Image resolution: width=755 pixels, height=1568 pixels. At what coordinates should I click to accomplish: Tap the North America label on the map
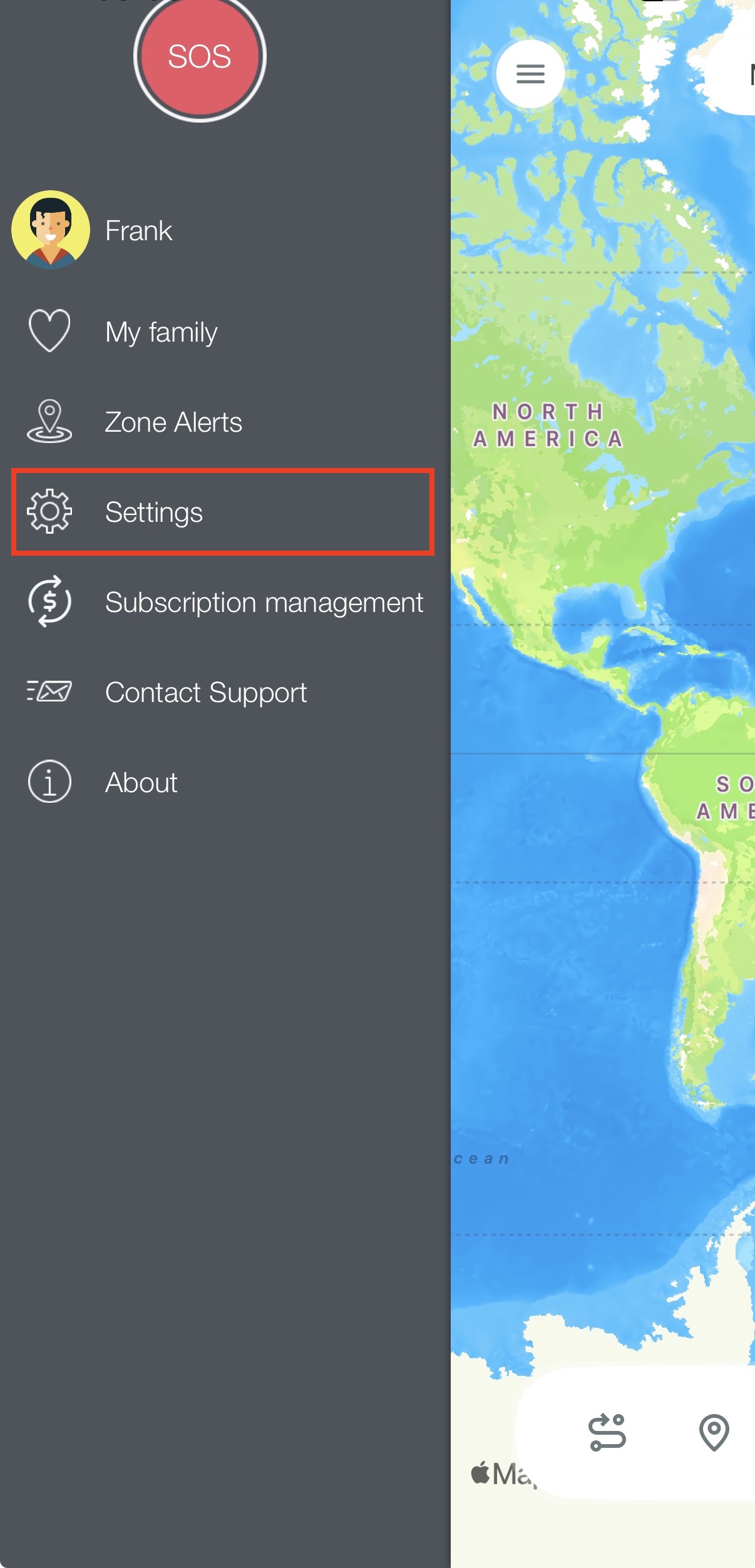548,425
